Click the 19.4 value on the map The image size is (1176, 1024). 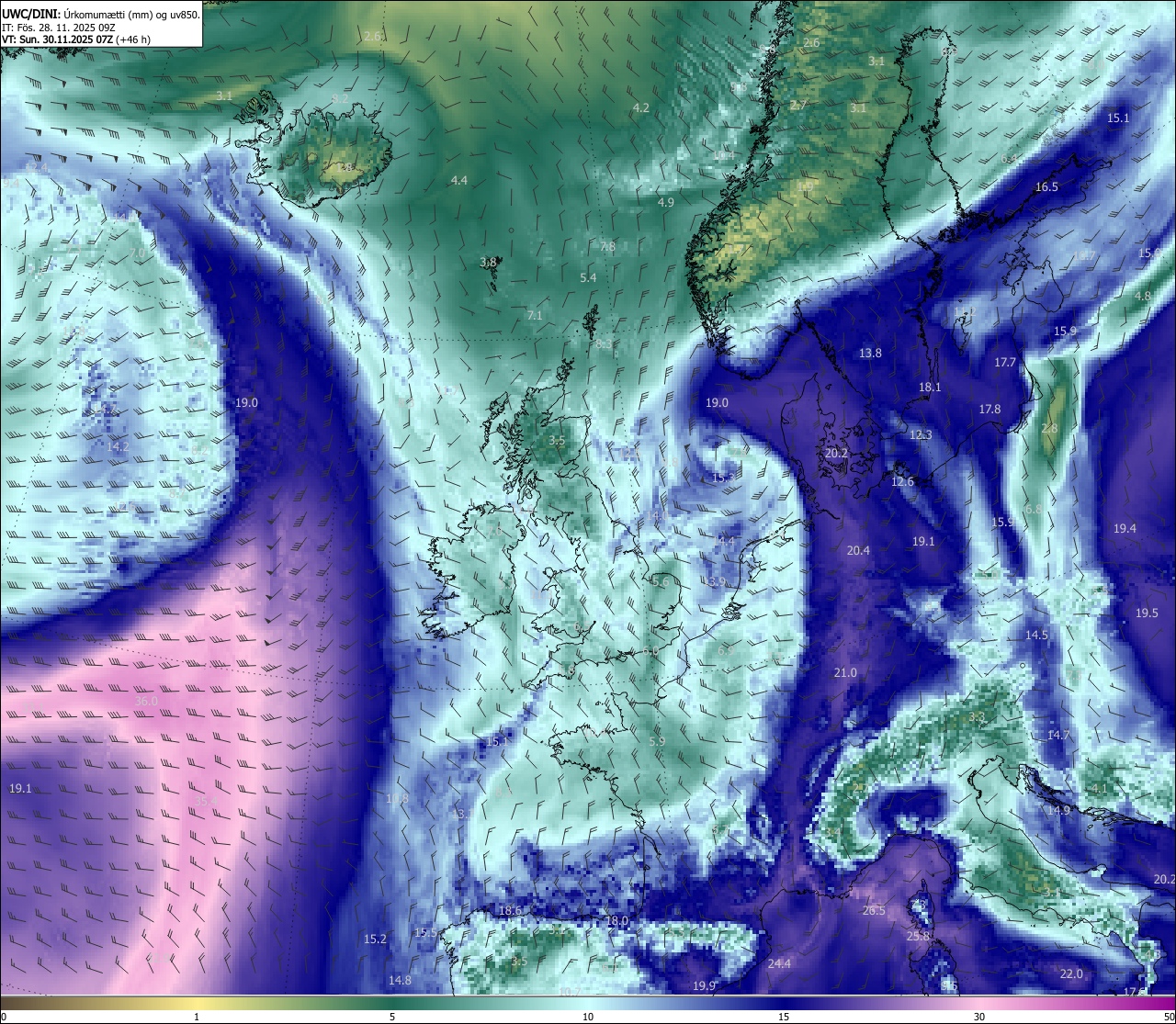[x=1125, y=528]
